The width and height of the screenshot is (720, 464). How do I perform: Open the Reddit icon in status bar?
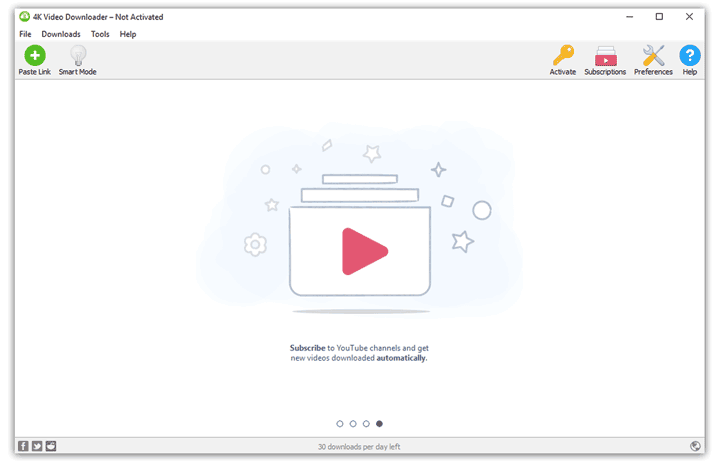tap(51, 446)
